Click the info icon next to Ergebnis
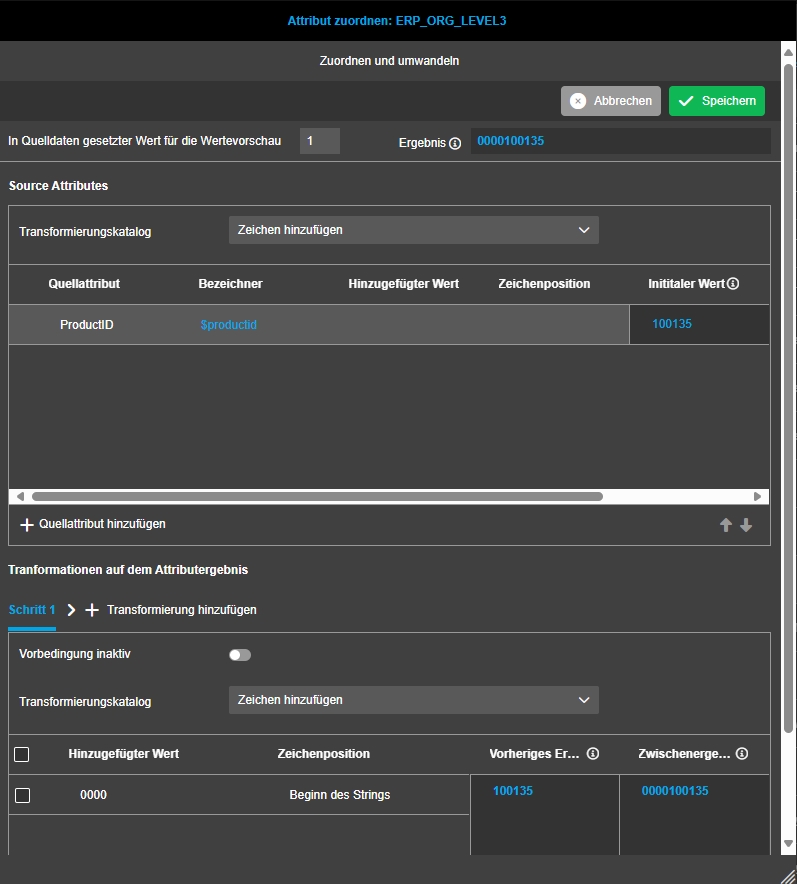 pos(455,143)
